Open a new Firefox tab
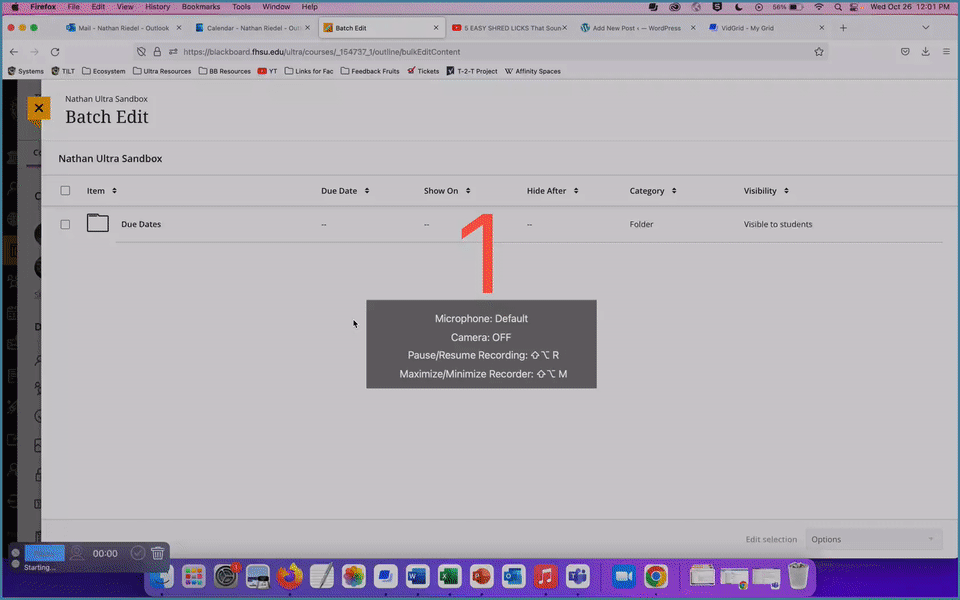The image size is (960, 600). [x=843, y=28]
